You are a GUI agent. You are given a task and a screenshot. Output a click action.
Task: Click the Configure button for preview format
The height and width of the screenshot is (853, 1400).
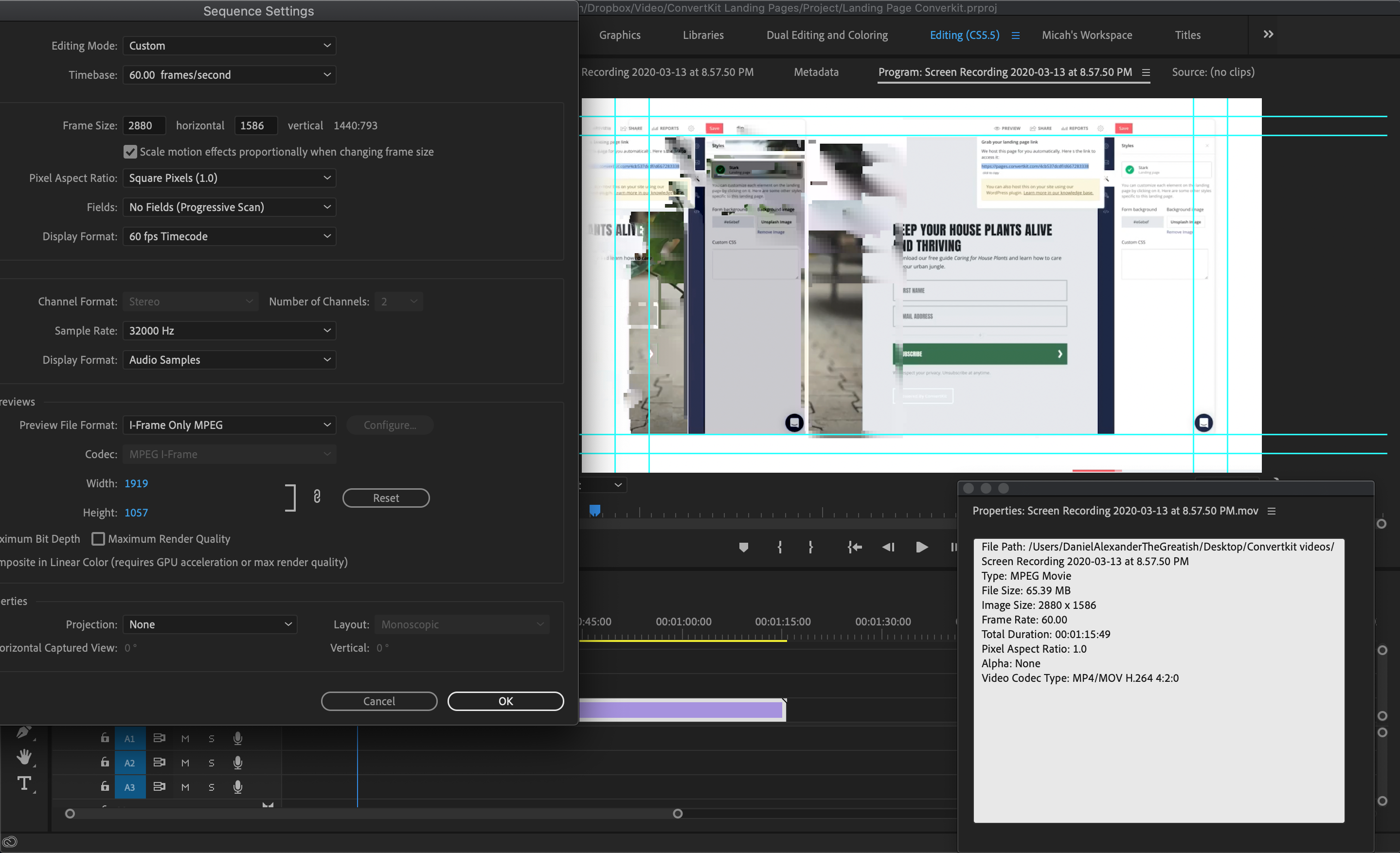pos(389,425)
